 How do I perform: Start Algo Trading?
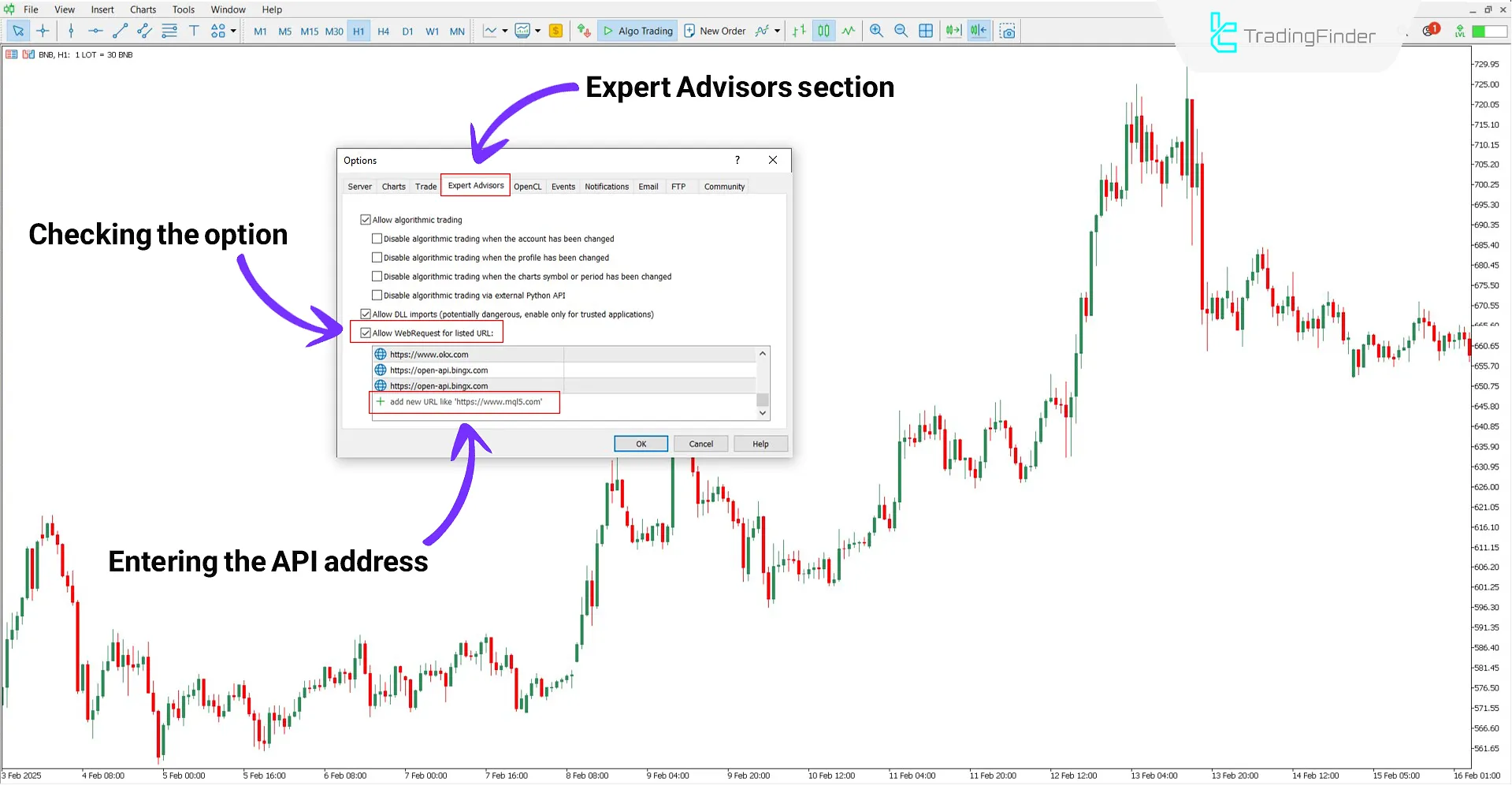637,31
